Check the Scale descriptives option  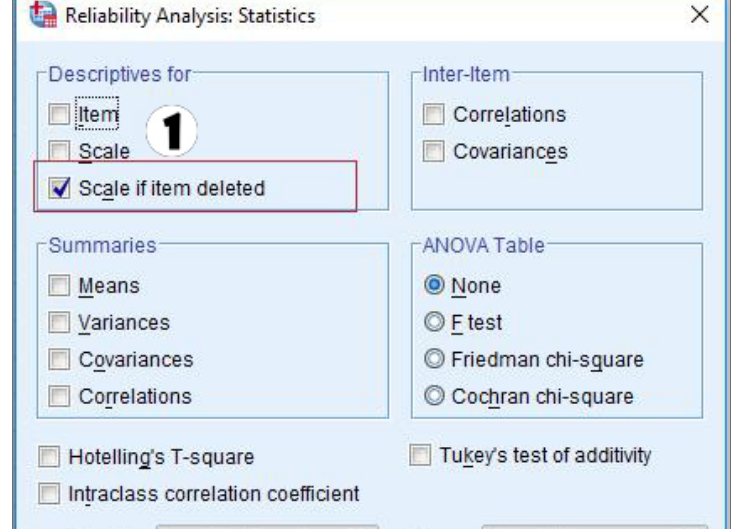click(x=59, y=151)
